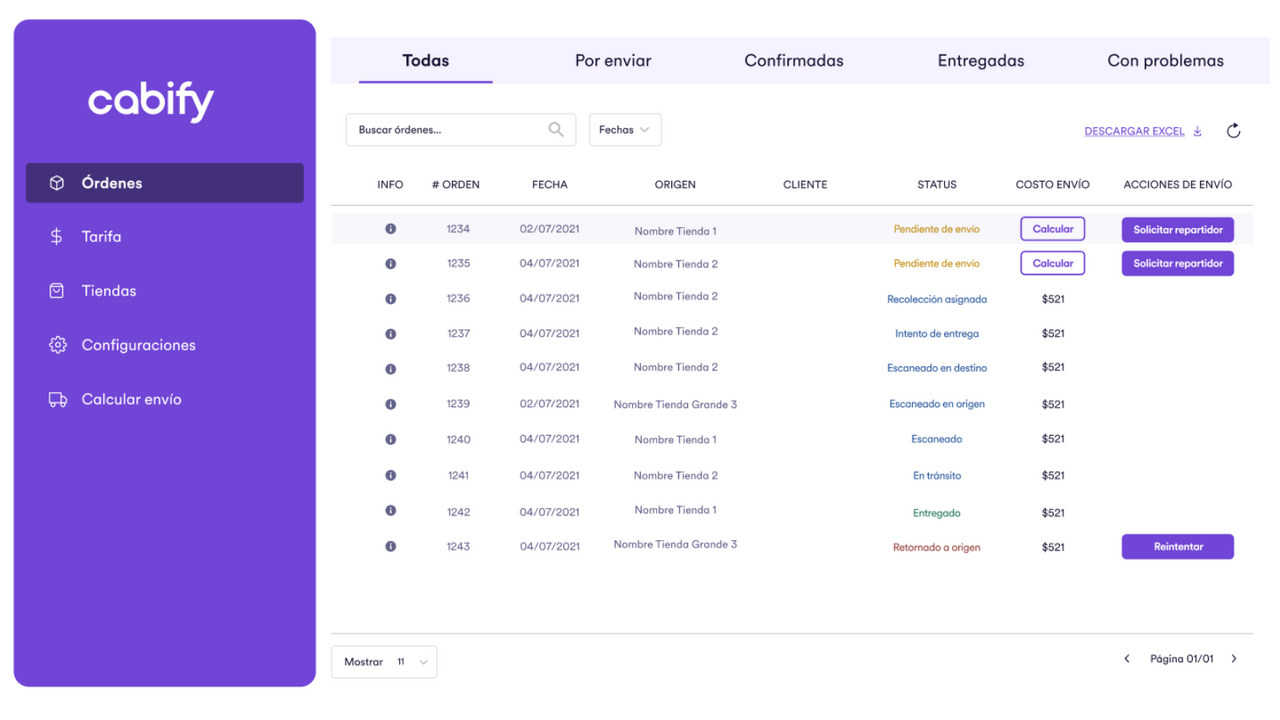The height and width of the screenshot is (720, 1280).
Task: Go to previous page arrow
Action: (x=1127, y=659)
